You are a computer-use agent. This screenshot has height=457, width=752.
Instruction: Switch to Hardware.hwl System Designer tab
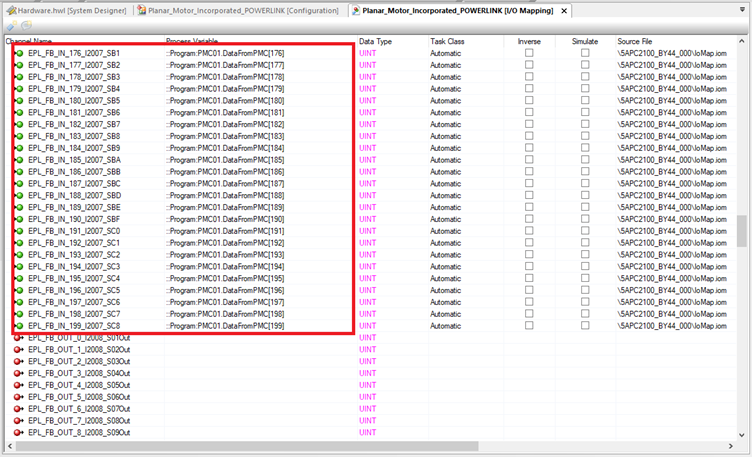[x=63, y=10]
